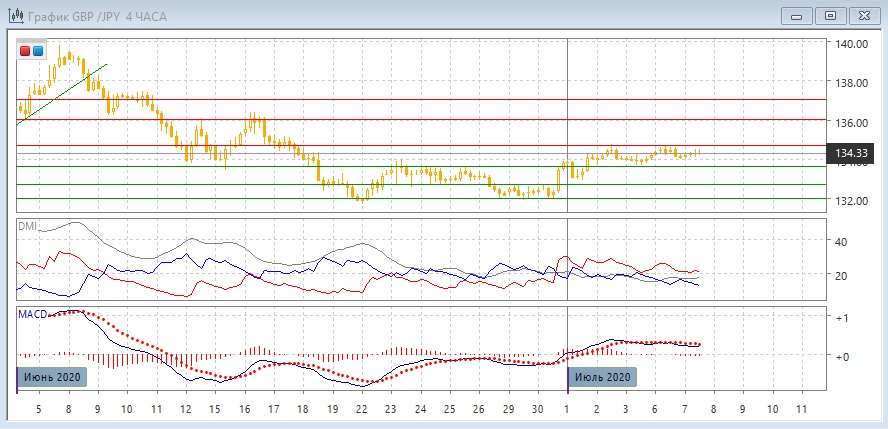Click the +1 MACD scale label
This screenshot has width=888, height=429.
843,317
